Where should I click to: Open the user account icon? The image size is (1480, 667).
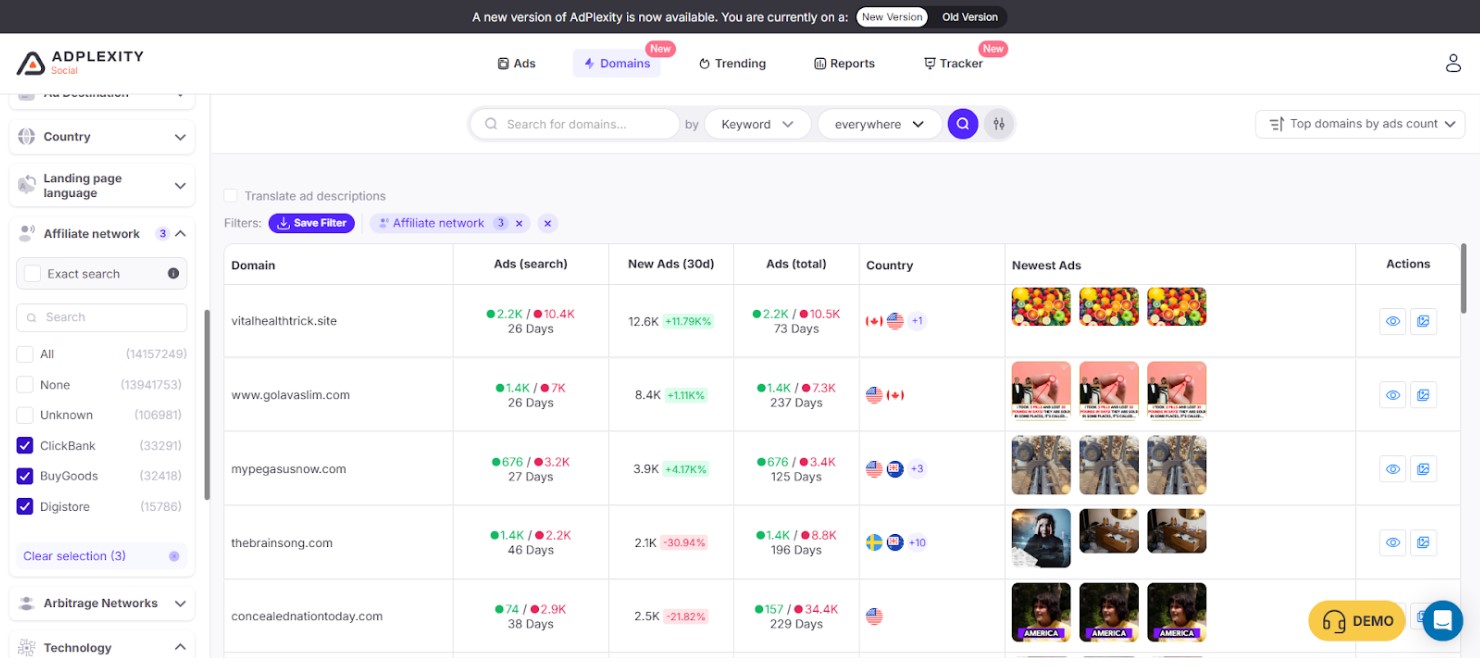coord(1453,62)
